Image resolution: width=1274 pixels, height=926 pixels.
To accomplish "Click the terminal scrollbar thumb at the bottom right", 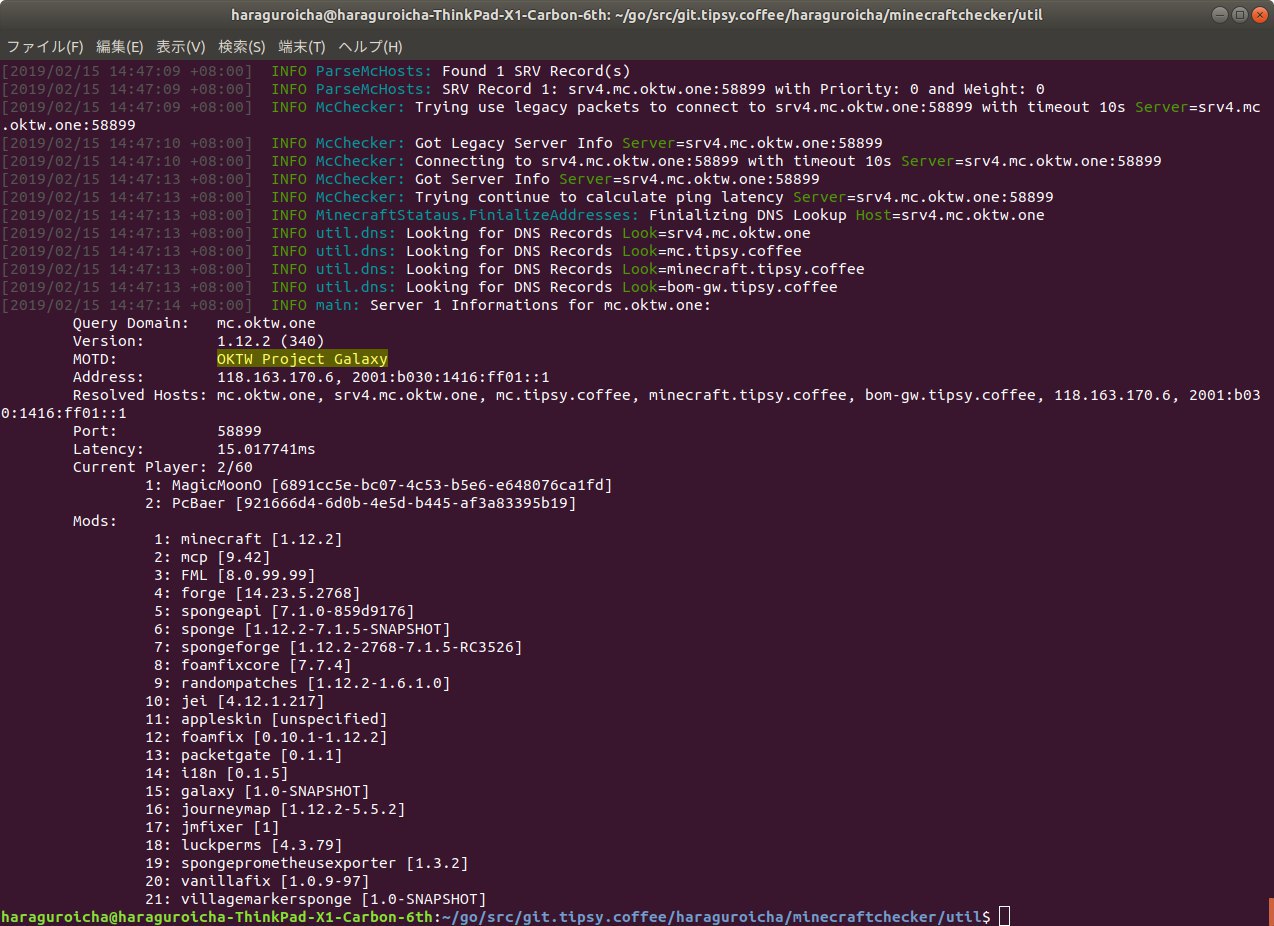I will [1270, 912].
